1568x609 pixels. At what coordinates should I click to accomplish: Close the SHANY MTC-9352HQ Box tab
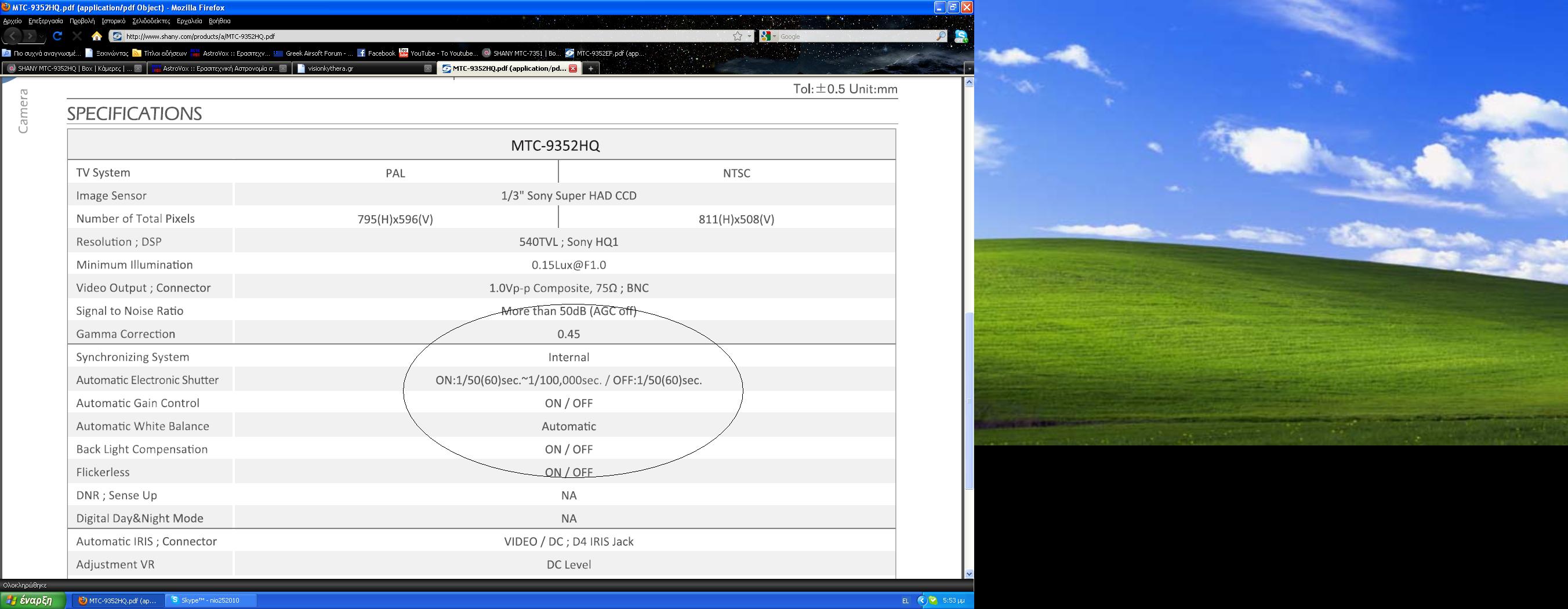(x=138, y=68)
